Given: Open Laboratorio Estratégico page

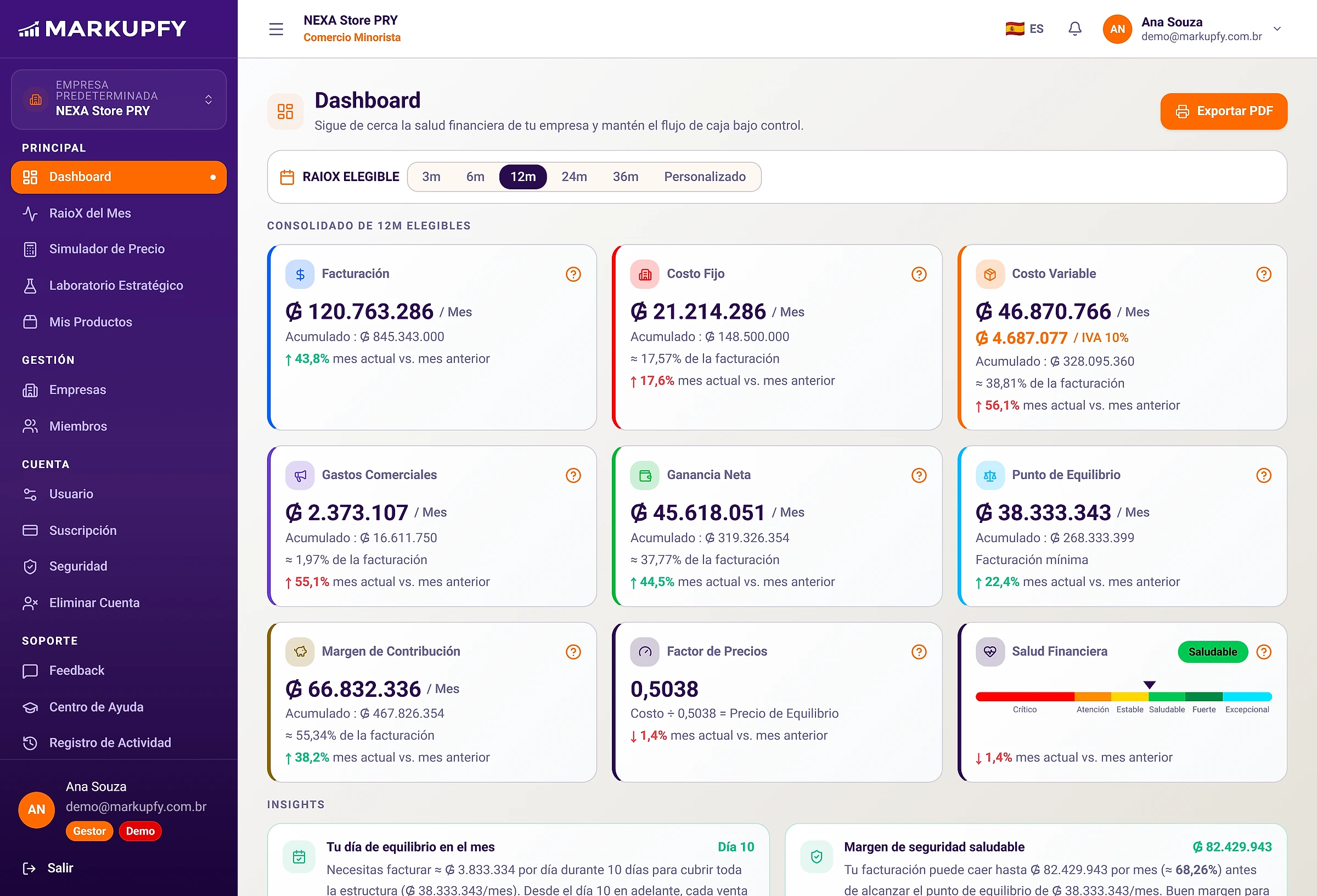Looking at the screenshot, I should coord(119,285).
